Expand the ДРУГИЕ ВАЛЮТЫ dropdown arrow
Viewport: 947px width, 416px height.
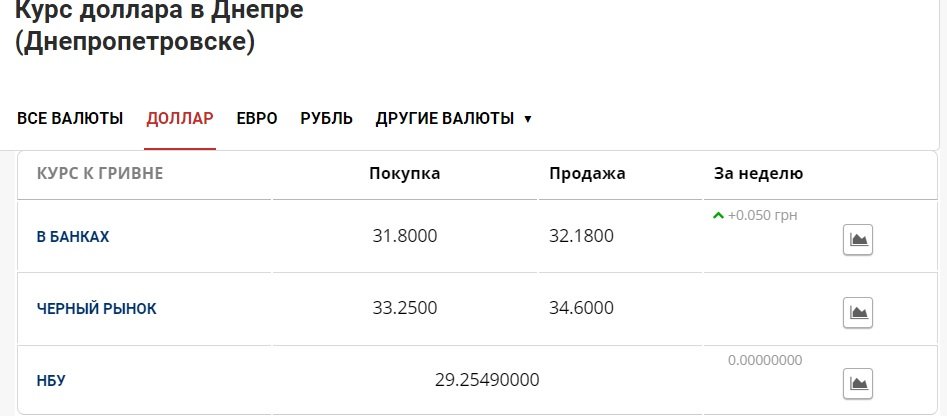[x=528, y=119]
